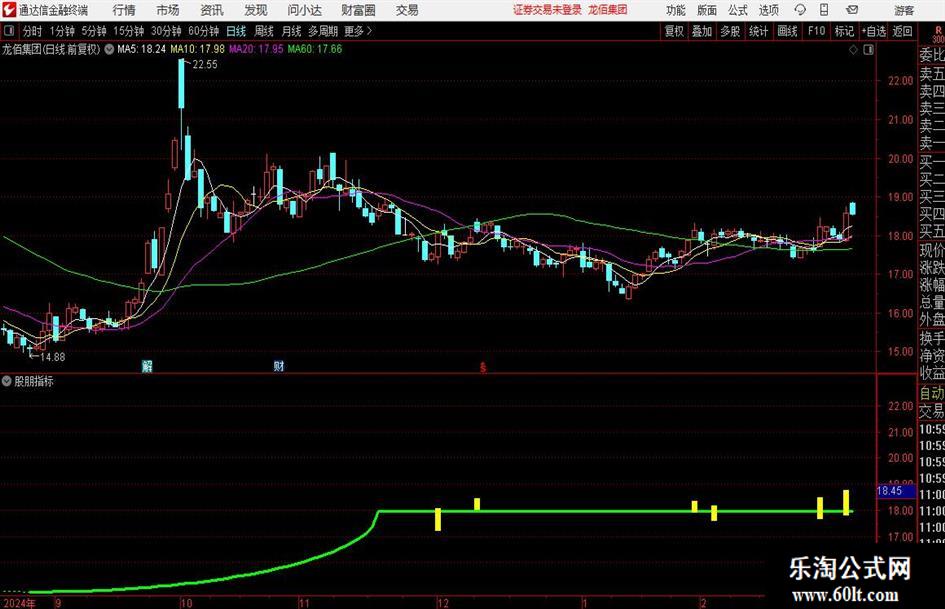Click the 18.45 blue price tag on axis

pyautogui.click(x=895, y=491)
